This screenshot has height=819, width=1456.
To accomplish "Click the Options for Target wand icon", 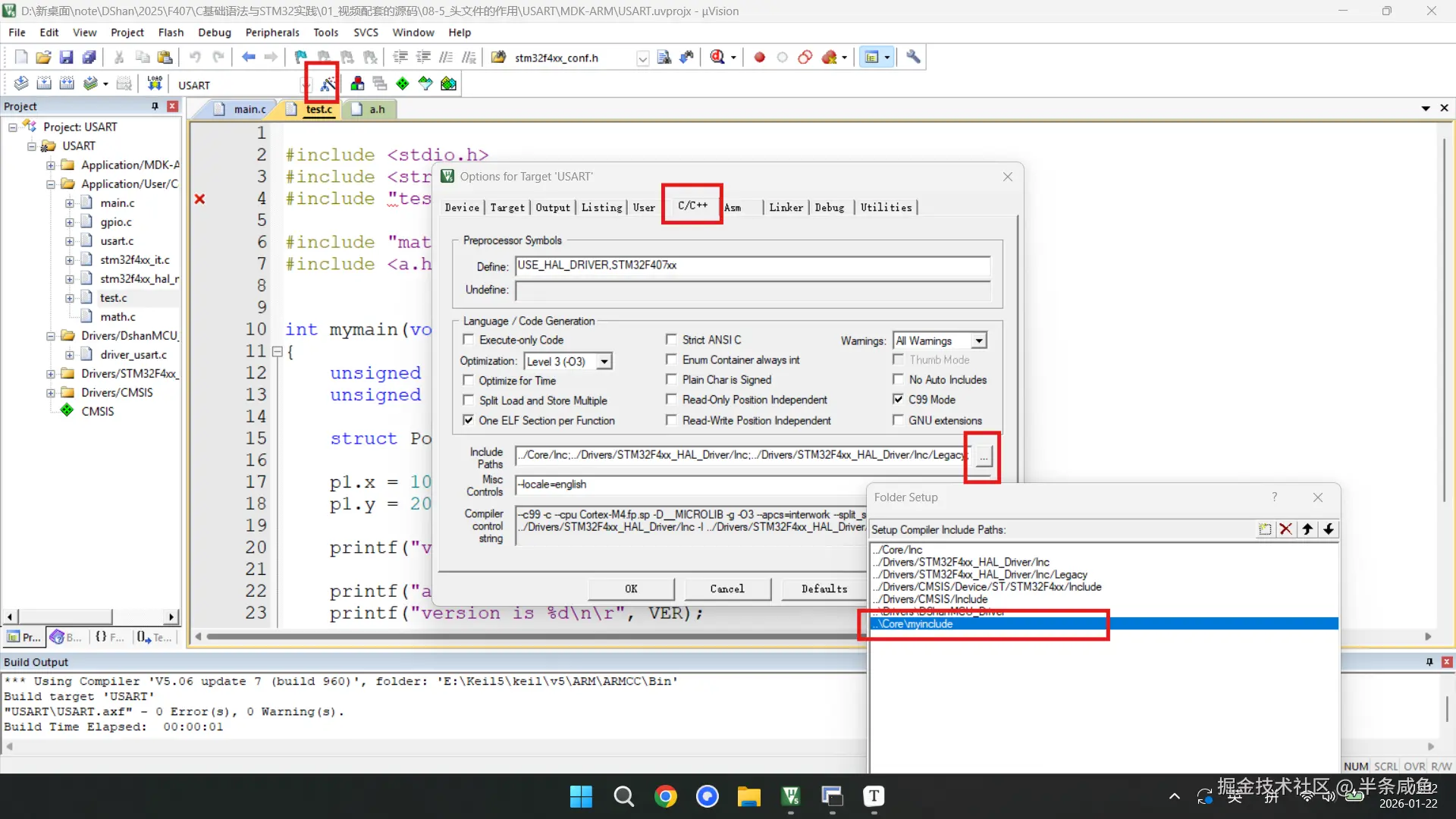I will tap(327, 84).
